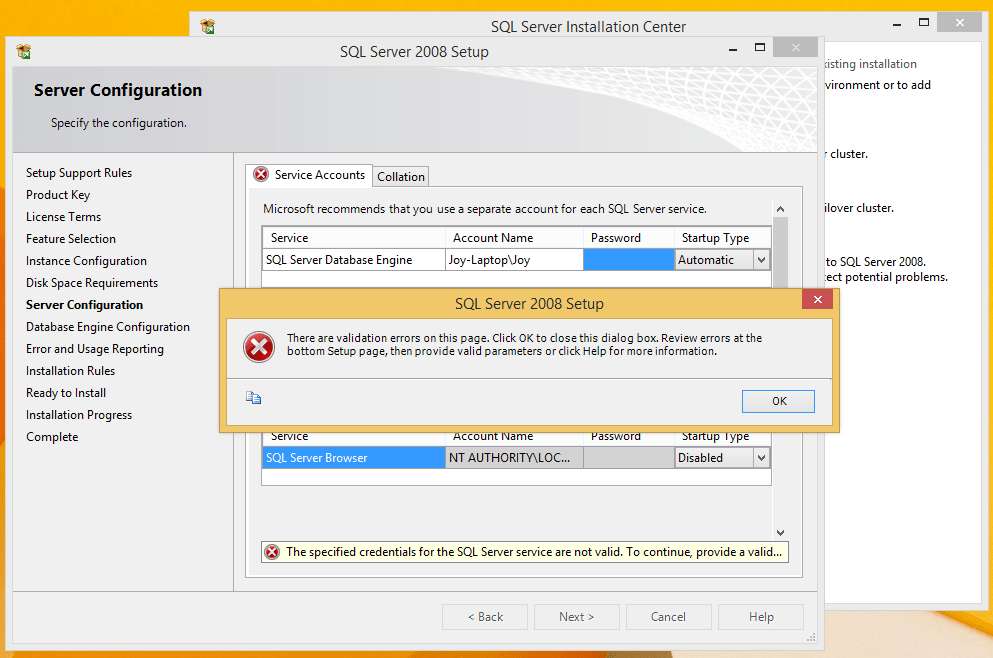
Task: Open Help for setup
Action: click(761, 617)
